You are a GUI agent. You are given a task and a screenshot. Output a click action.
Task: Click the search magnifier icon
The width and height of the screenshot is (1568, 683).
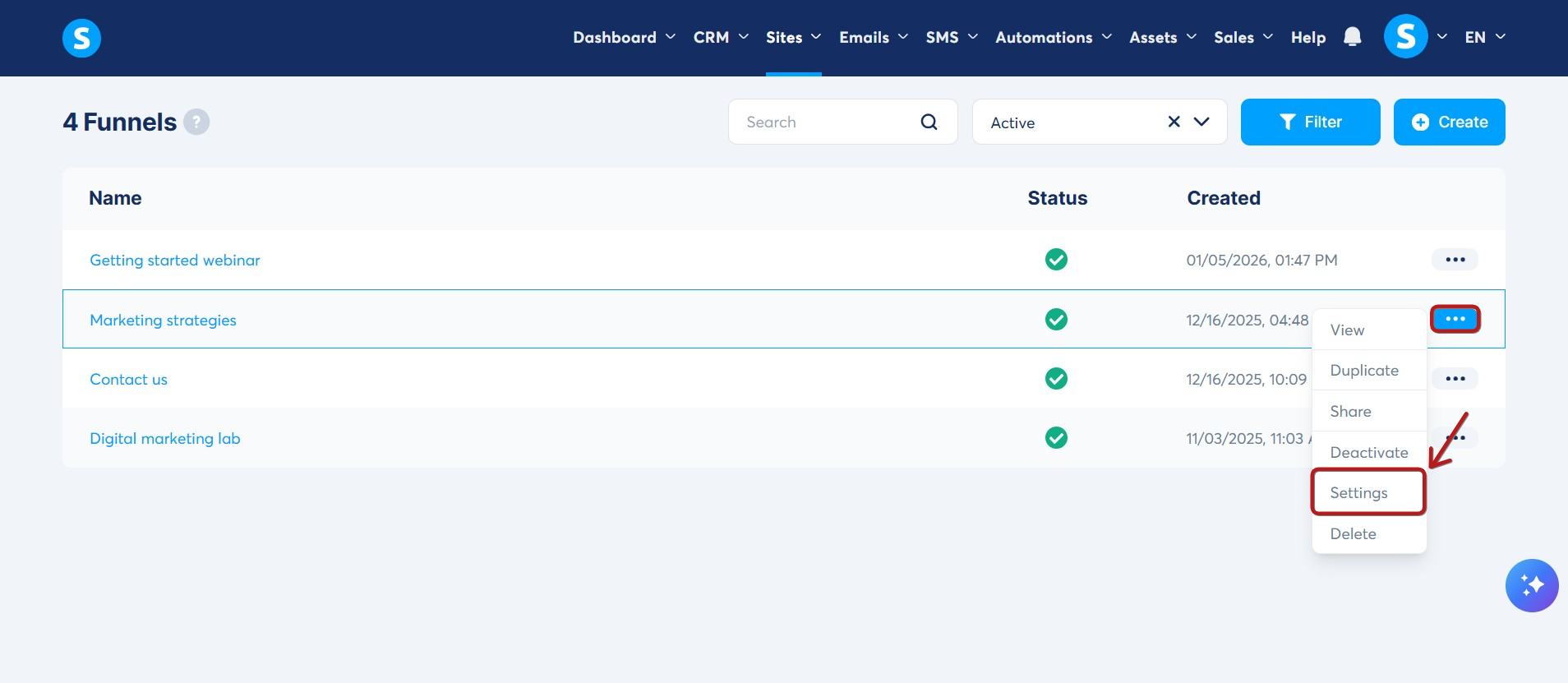(x=929, y=122)
